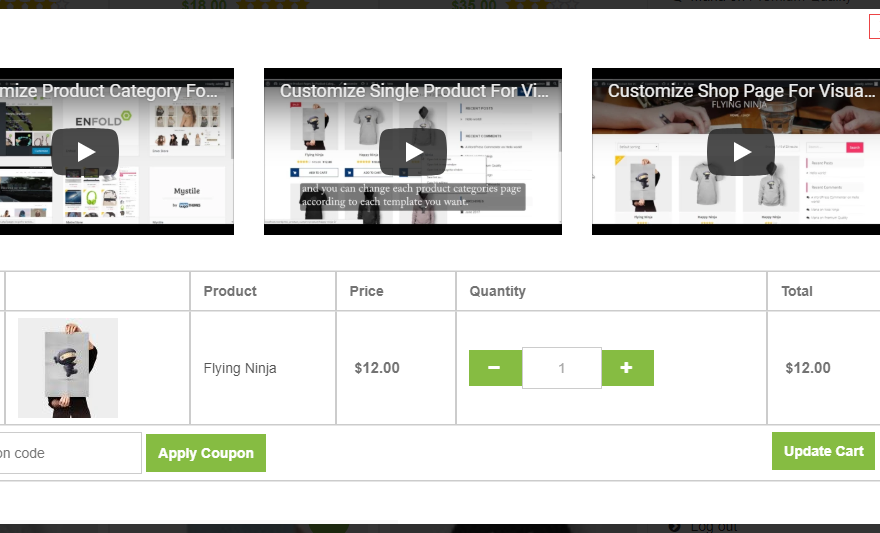880x533 pixels.
Task: Increase Flying Ninja quantity with plus button
Action: [x=627, y=368]
